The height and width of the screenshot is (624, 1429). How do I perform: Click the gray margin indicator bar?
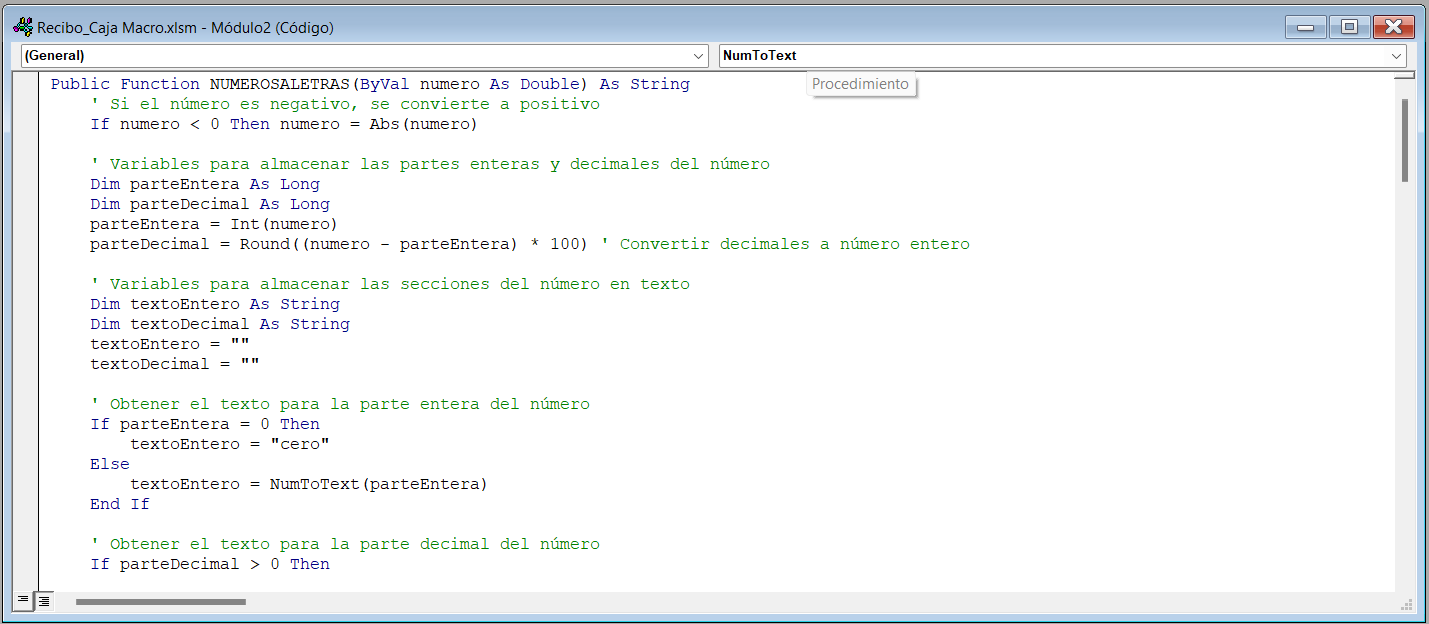[x=30, y=300]
